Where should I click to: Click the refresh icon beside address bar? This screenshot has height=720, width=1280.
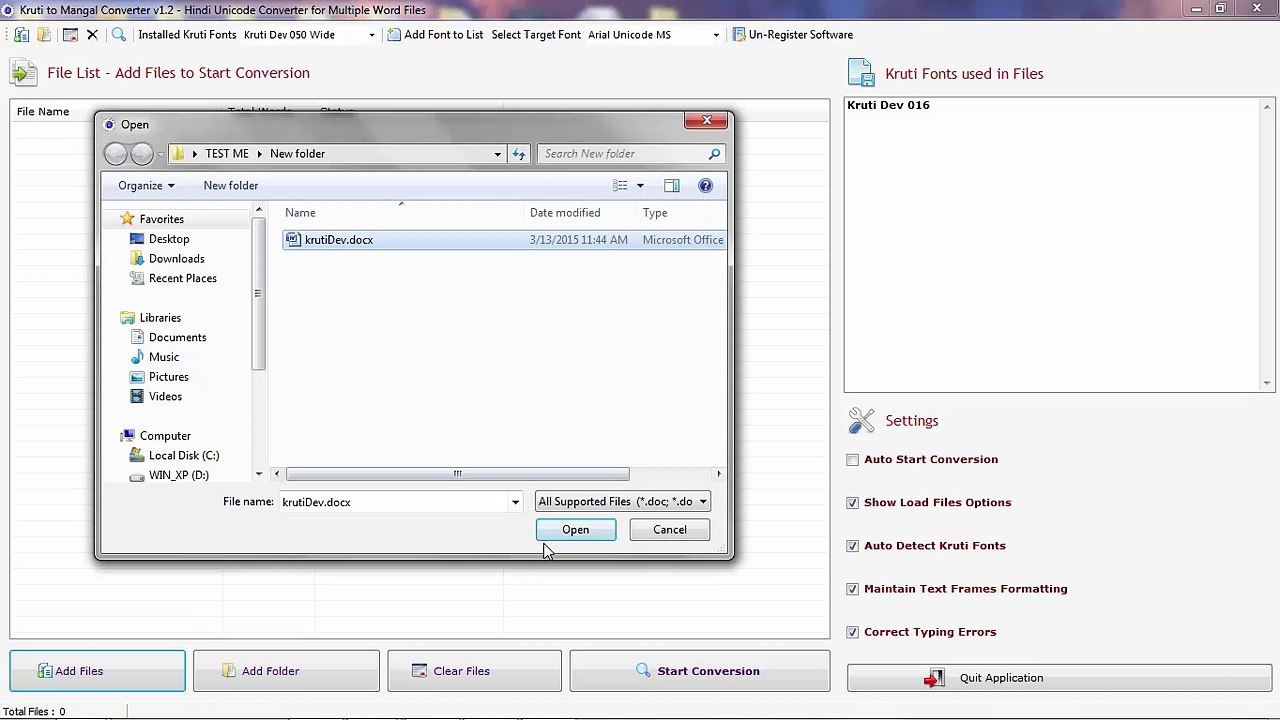tap(519, 154)
